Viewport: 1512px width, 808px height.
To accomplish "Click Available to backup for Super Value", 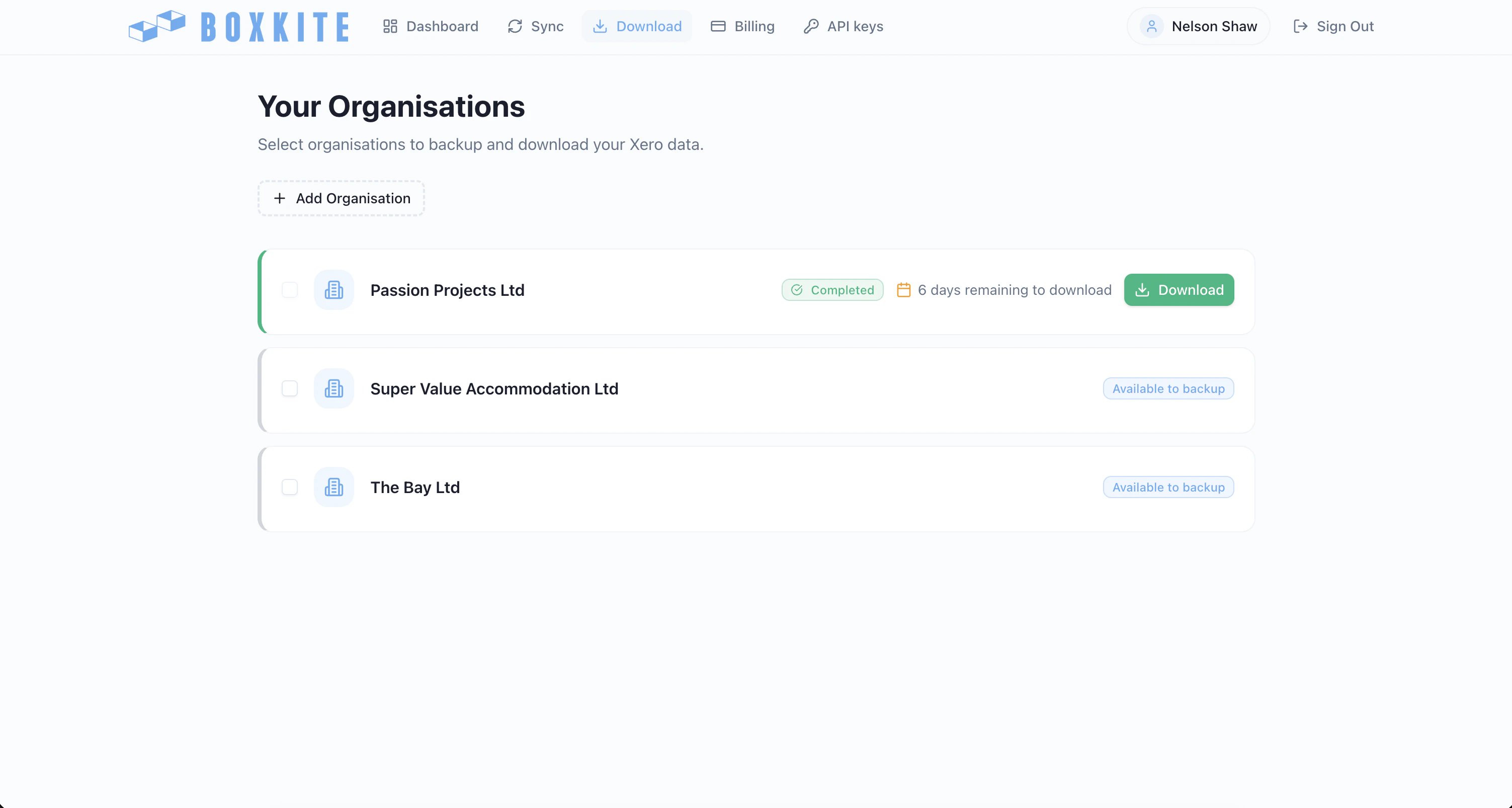I will (x=1168, y=389).
